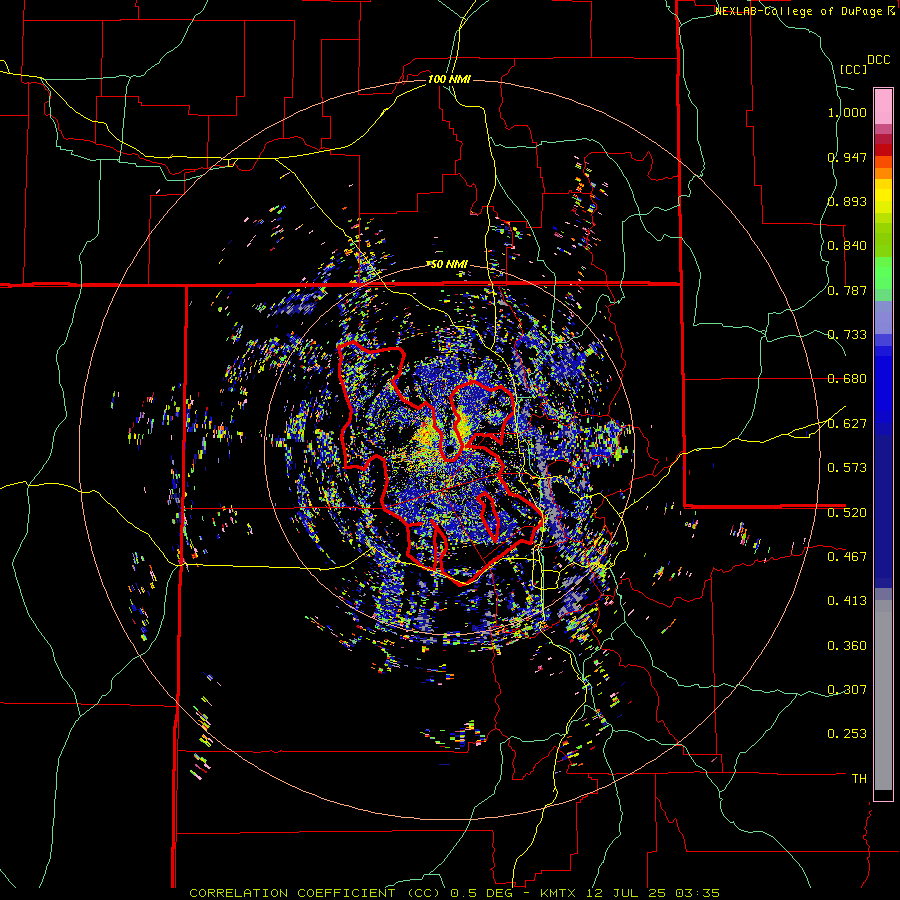Click the 0.467 legend value
The width and height of the screenshot is (900, 900).
coord(847,557)
